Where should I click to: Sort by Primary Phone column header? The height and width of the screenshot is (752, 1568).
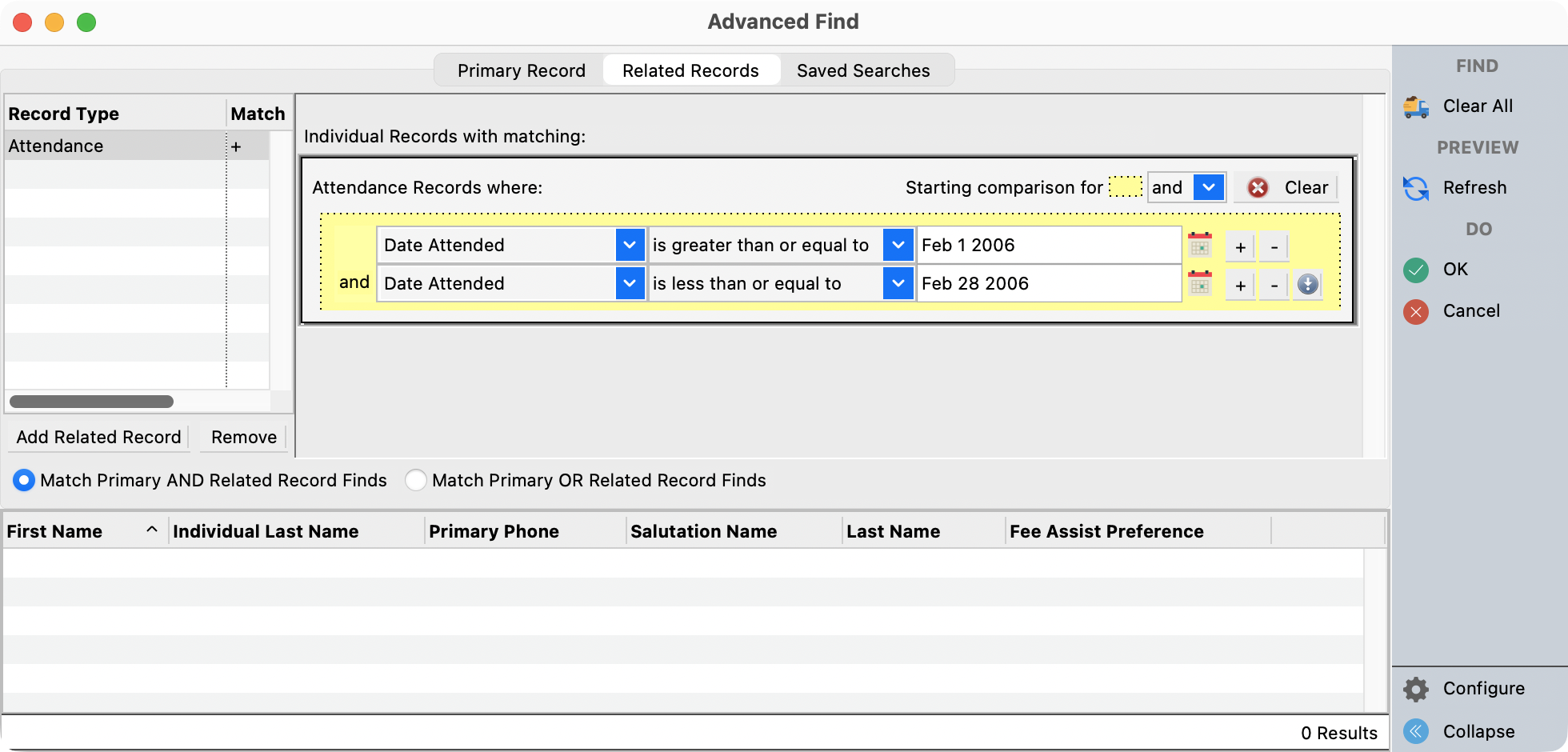pos(525,531)
